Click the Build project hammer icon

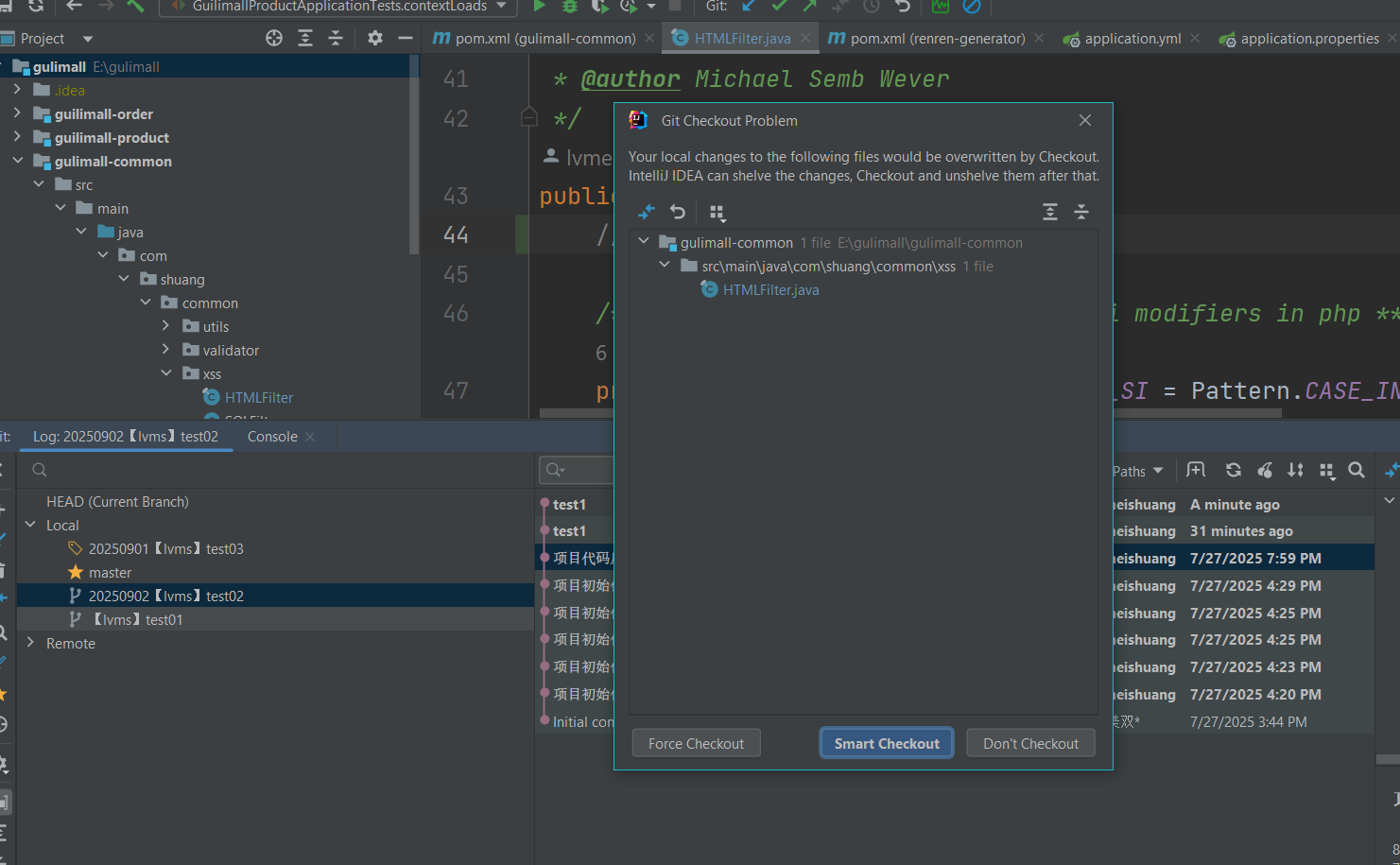click(x=136, y=7)
